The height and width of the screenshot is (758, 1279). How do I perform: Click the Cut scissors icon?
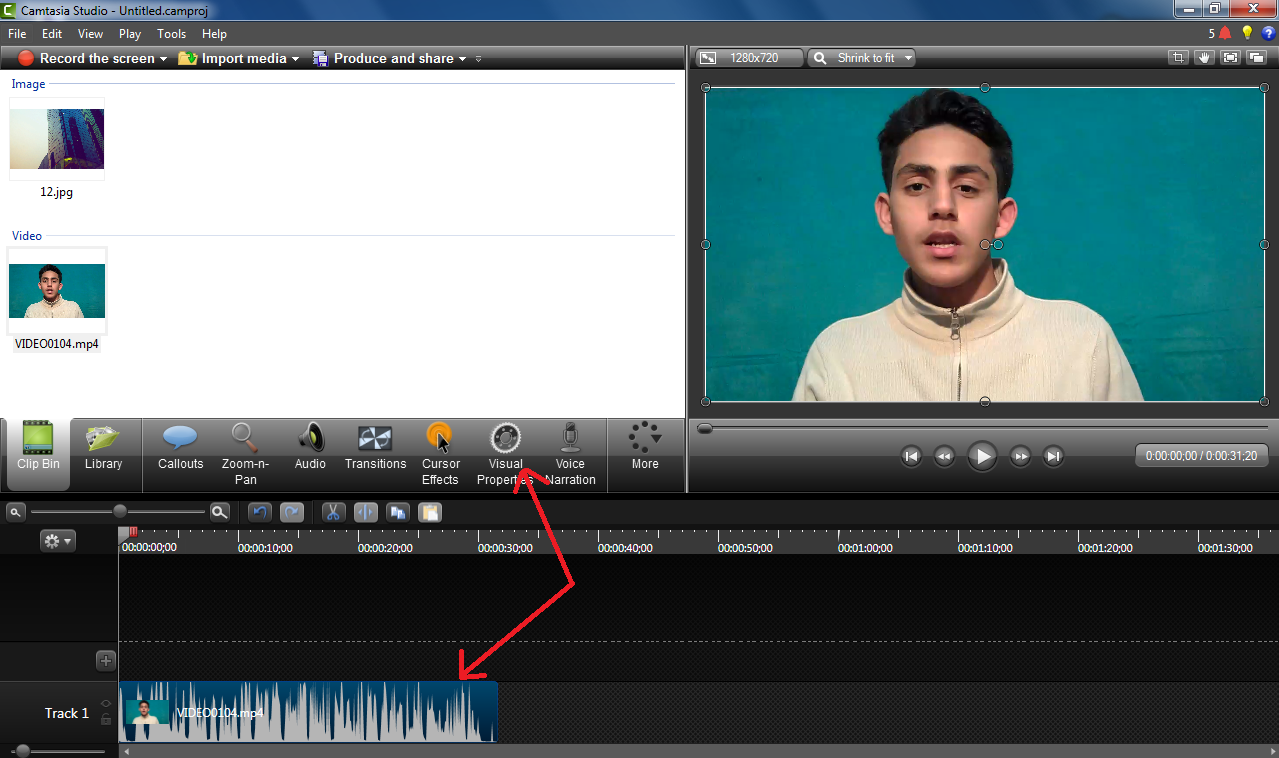click(334, 512)
